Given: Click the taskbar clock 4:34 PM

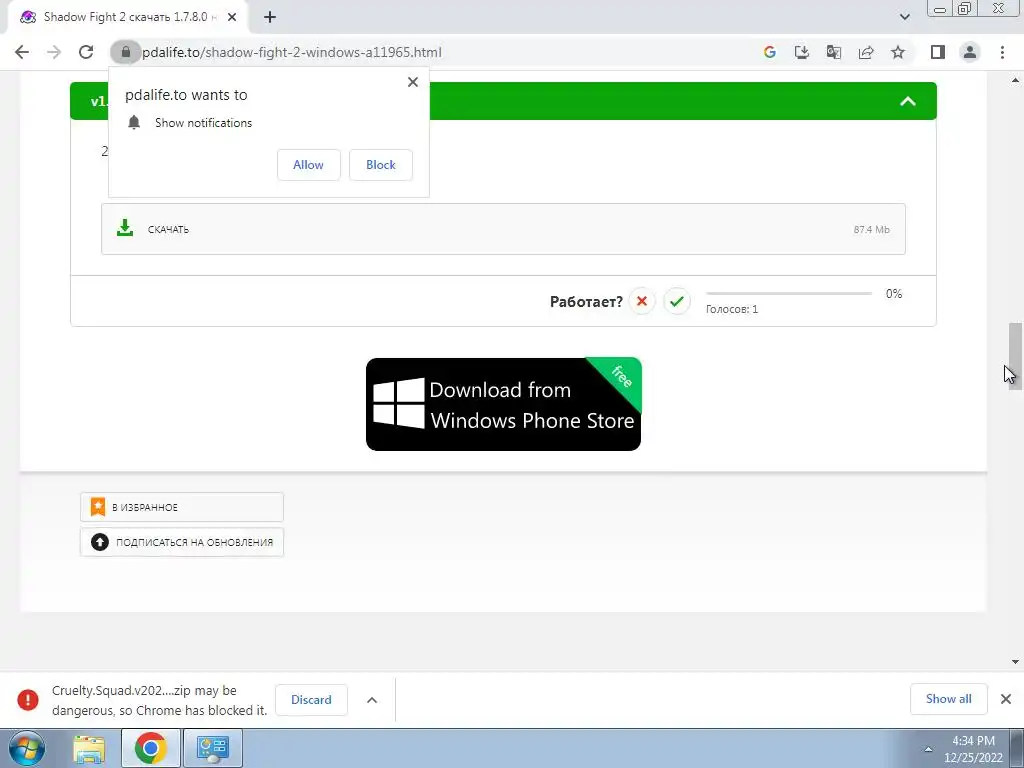Looking at the screenshot, I should (973, 749).
